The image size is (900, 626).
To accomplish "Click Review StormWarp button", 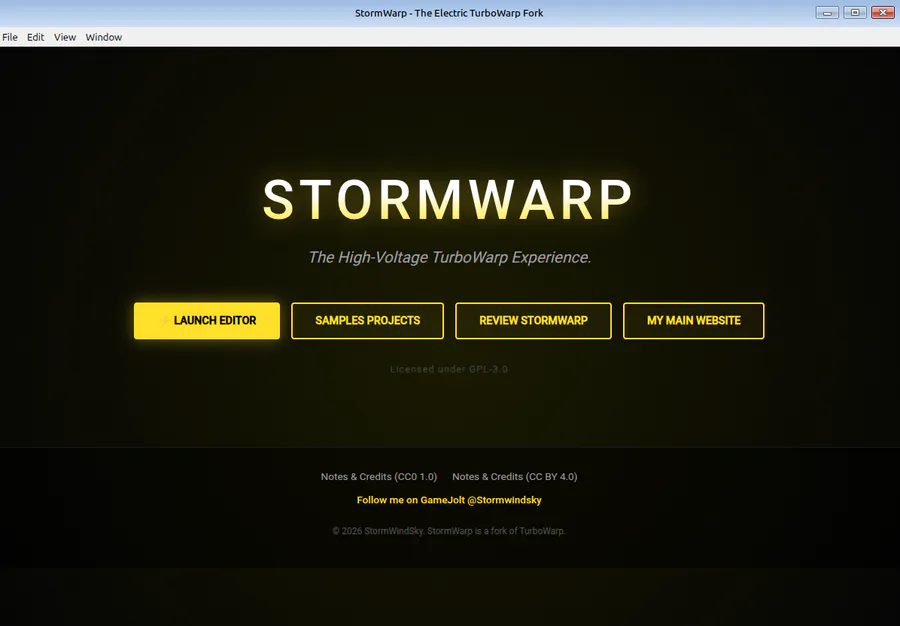I will [533, 321].
